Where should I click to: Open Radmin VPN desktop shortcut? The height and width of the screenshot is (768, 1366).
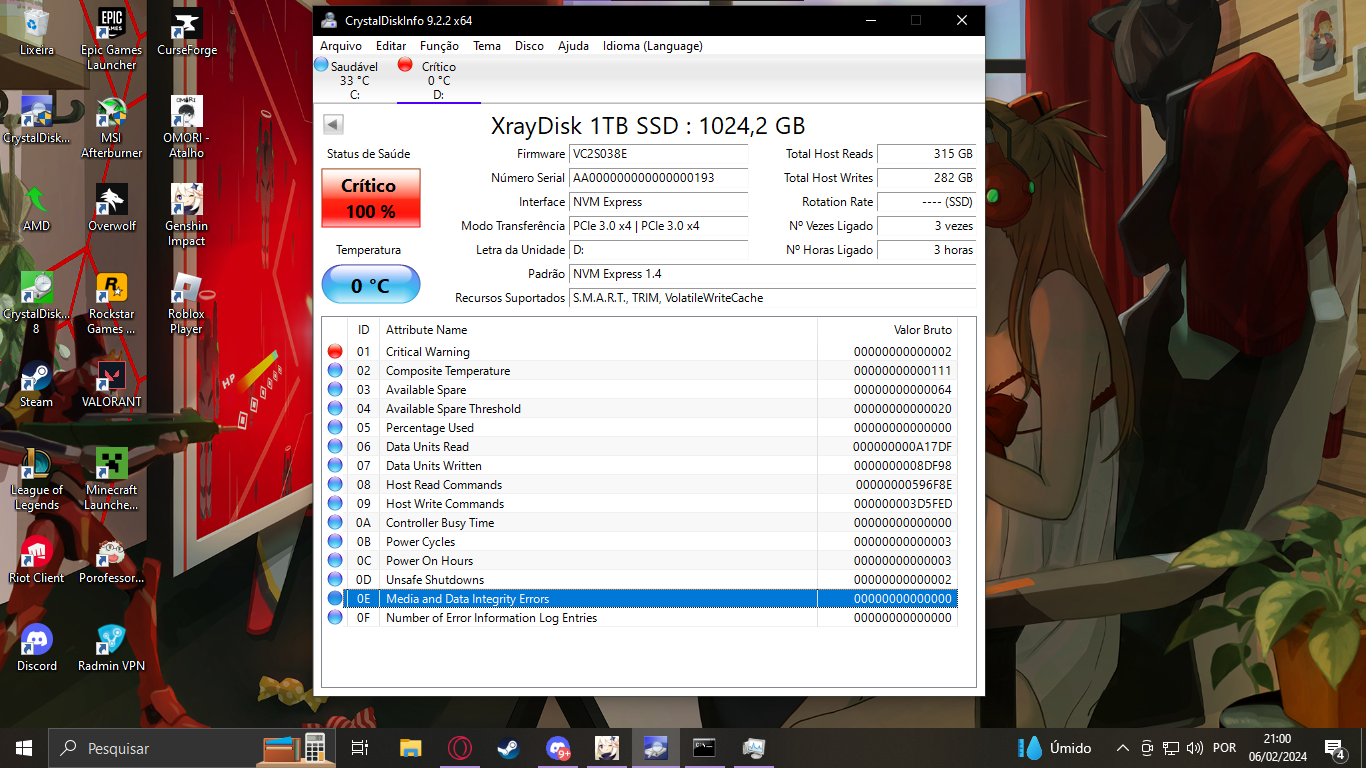click(x=111, y=648)
